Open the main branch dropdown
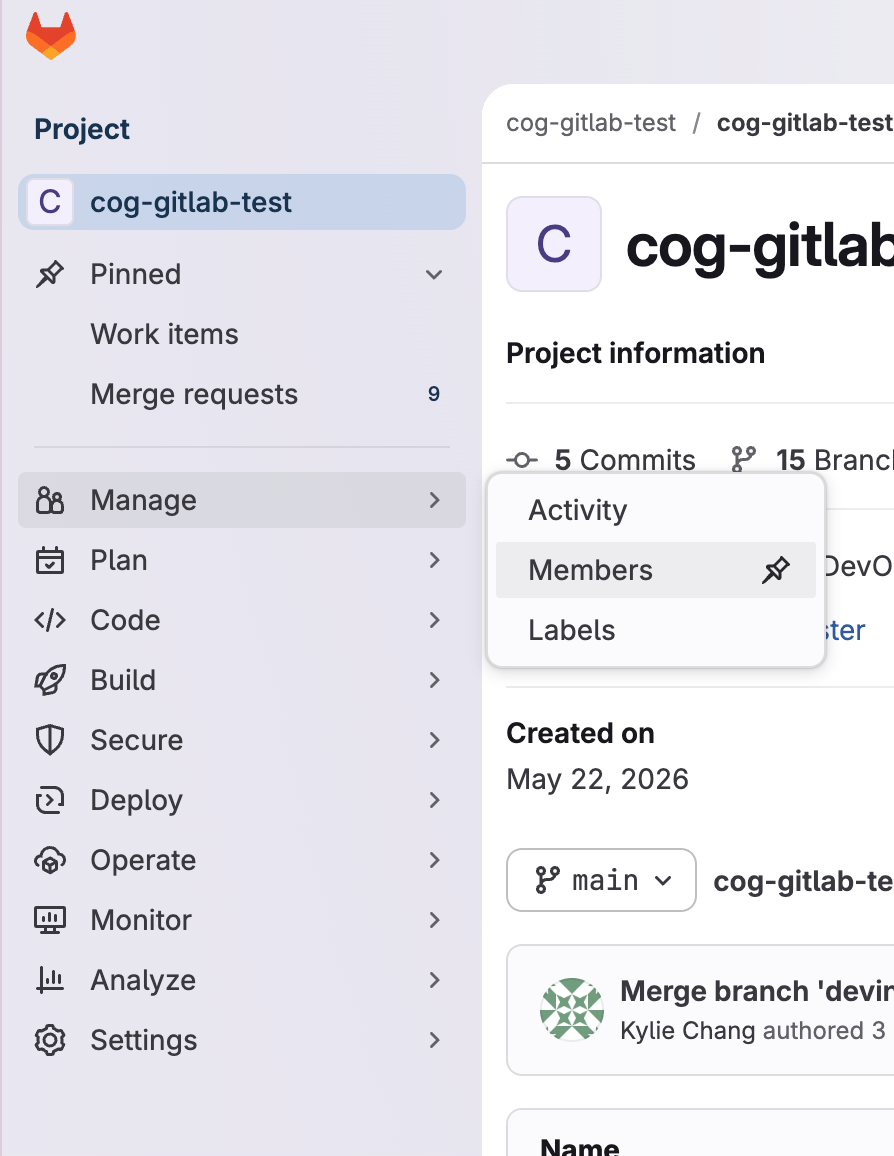 (601, 880)
